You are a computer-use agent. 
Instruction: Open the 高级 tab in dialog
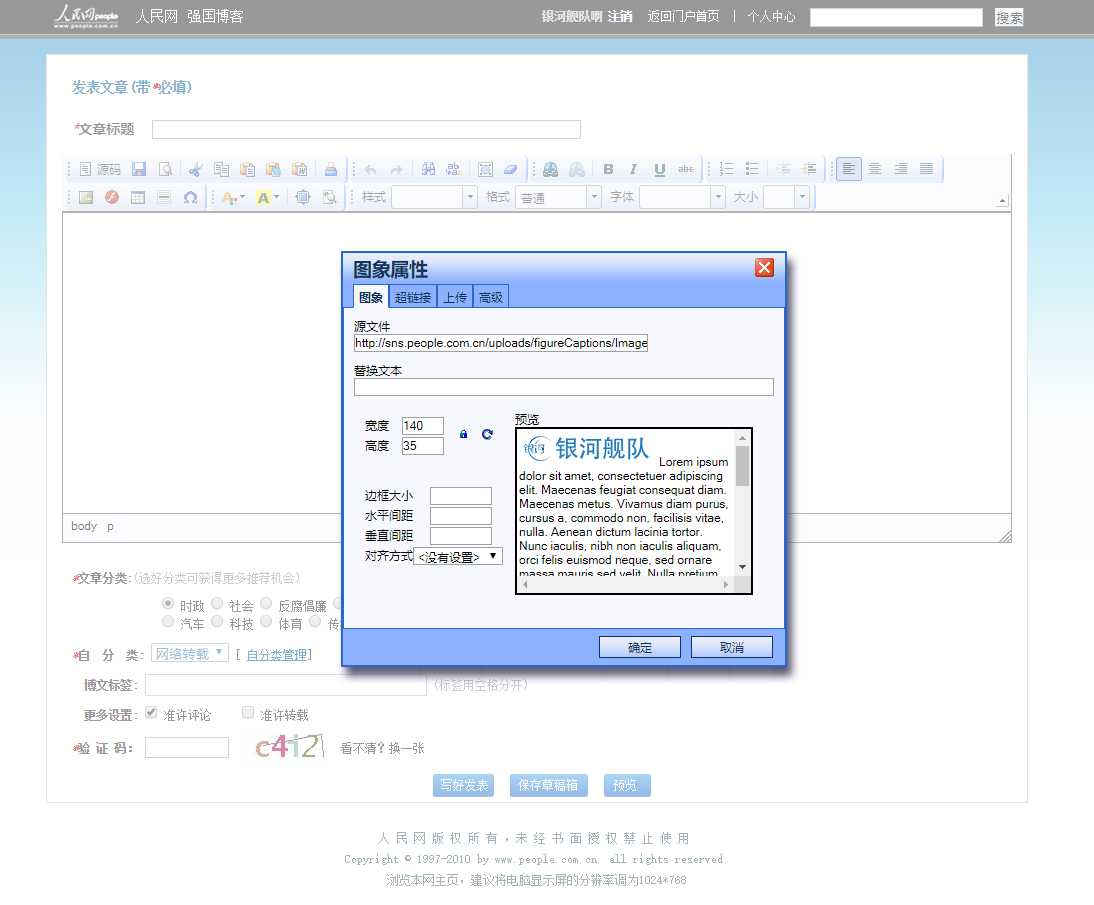(x=490, y=297)
